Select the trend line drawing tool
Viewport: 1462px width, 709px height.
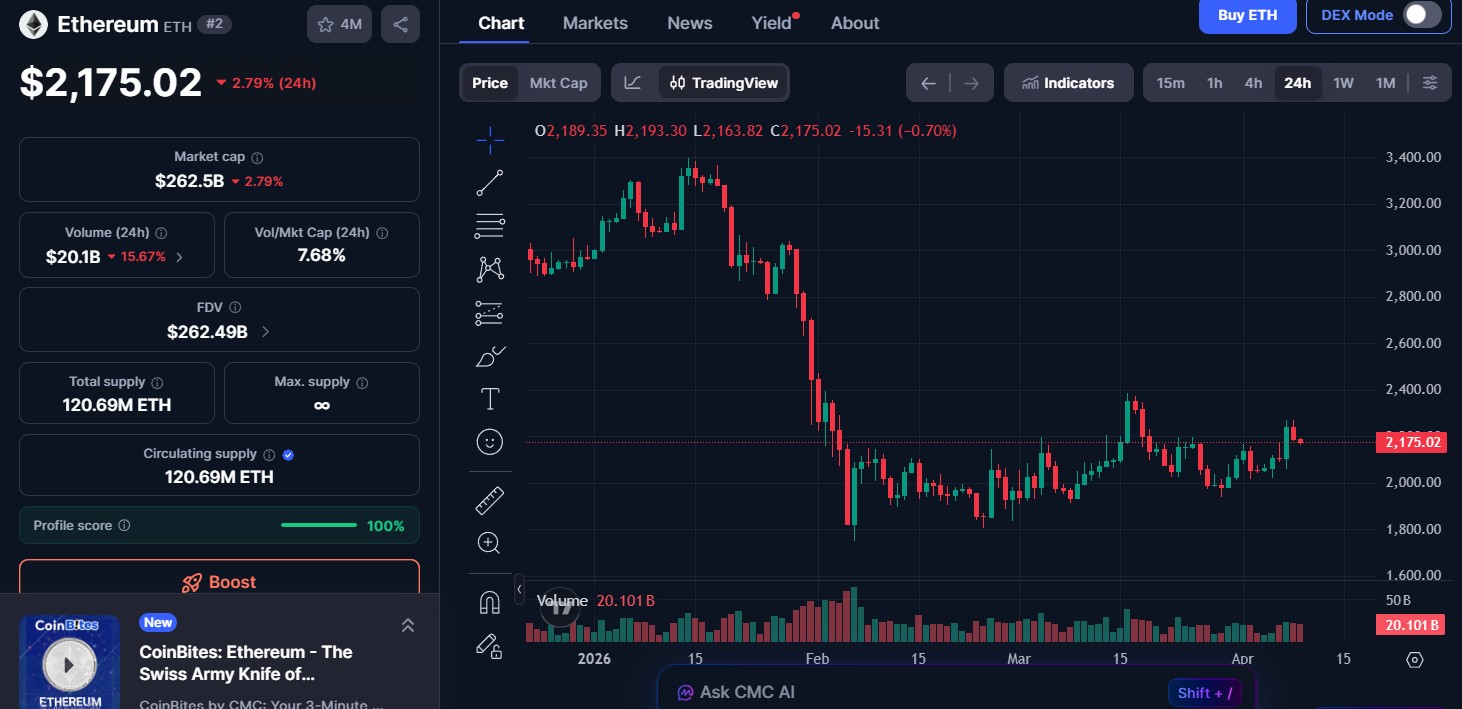coord(489,182)
